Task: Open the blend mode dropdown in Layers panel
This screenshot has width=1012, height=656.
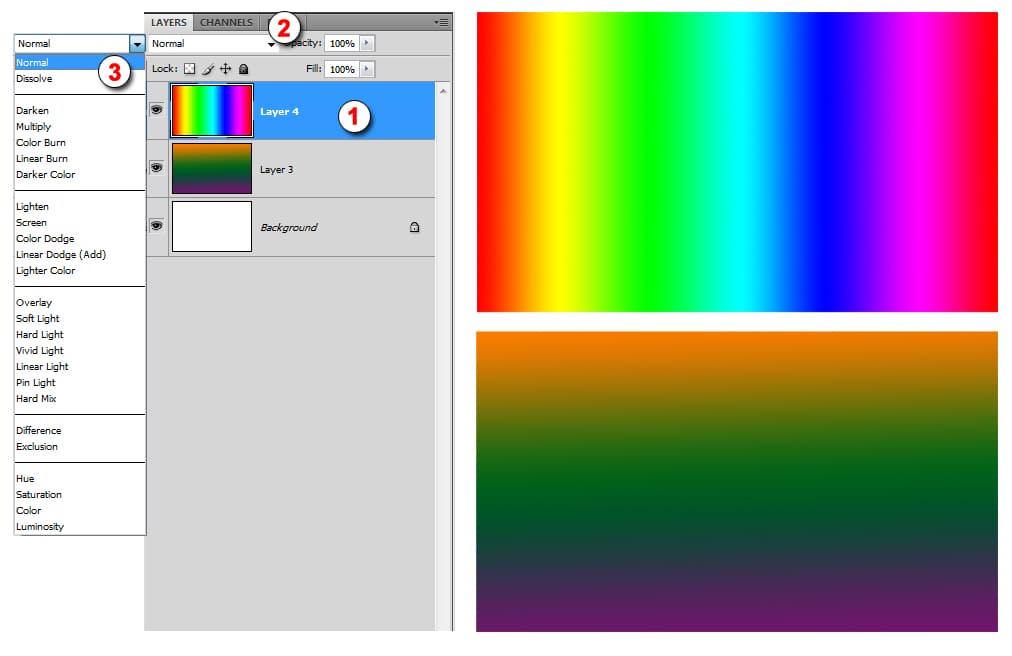Action: [212, 43]
